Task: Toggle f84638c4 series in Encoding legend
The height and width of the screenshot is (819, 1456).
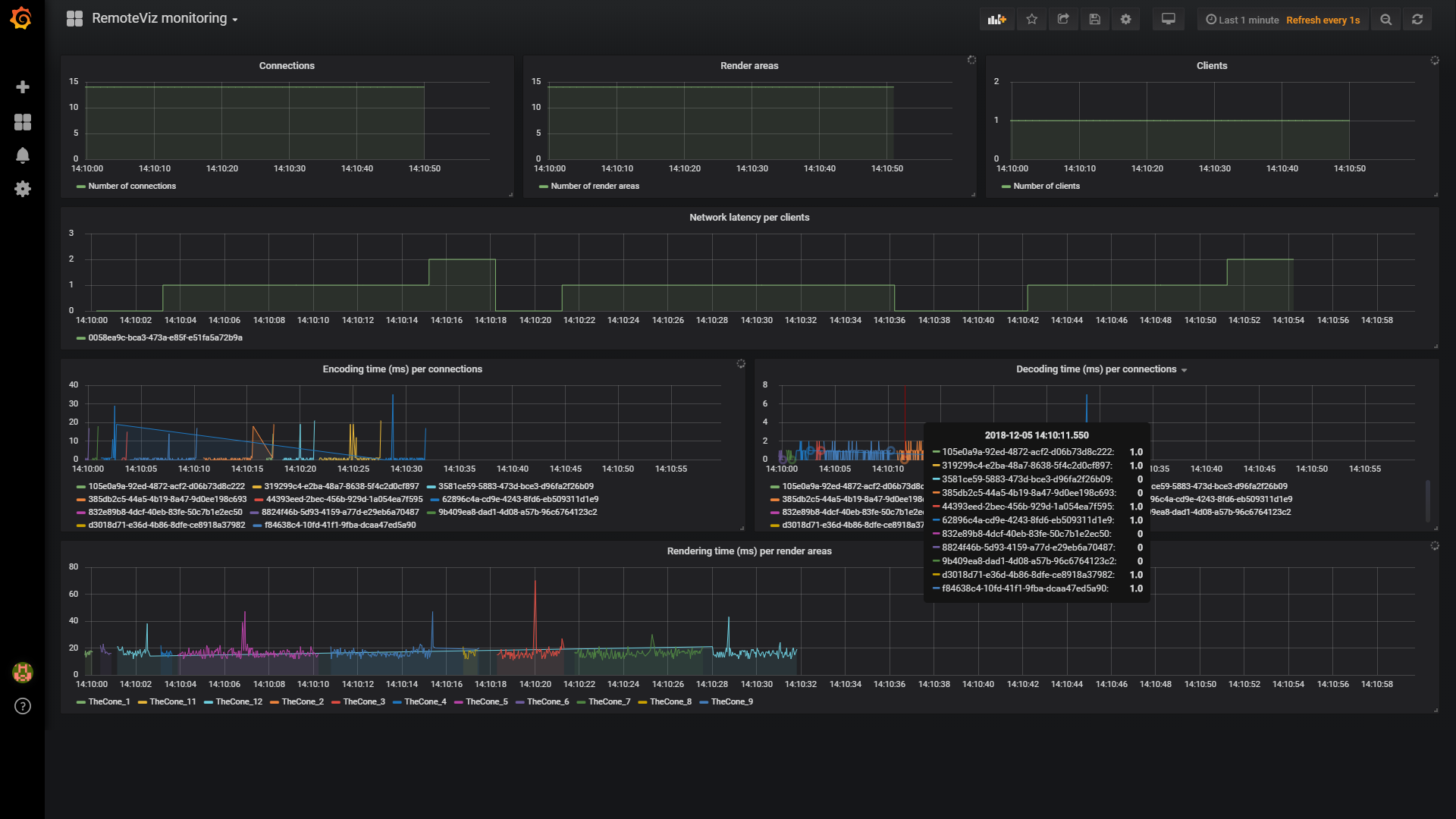Action: point(339,526)
